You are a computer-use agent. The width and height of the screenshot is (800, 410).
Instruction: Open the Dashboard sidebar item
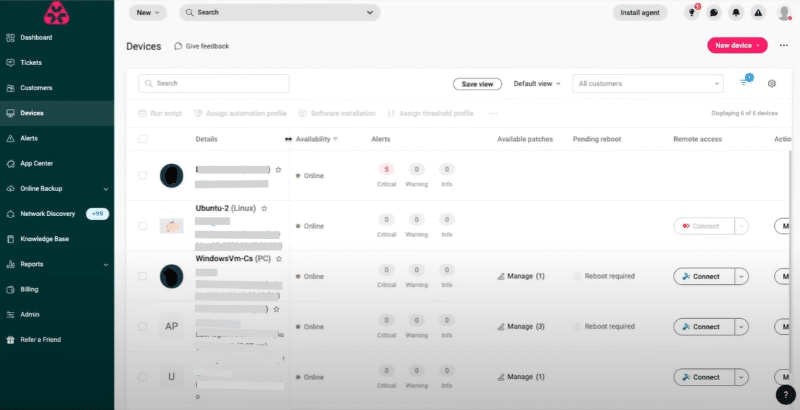tap(36, 38)
